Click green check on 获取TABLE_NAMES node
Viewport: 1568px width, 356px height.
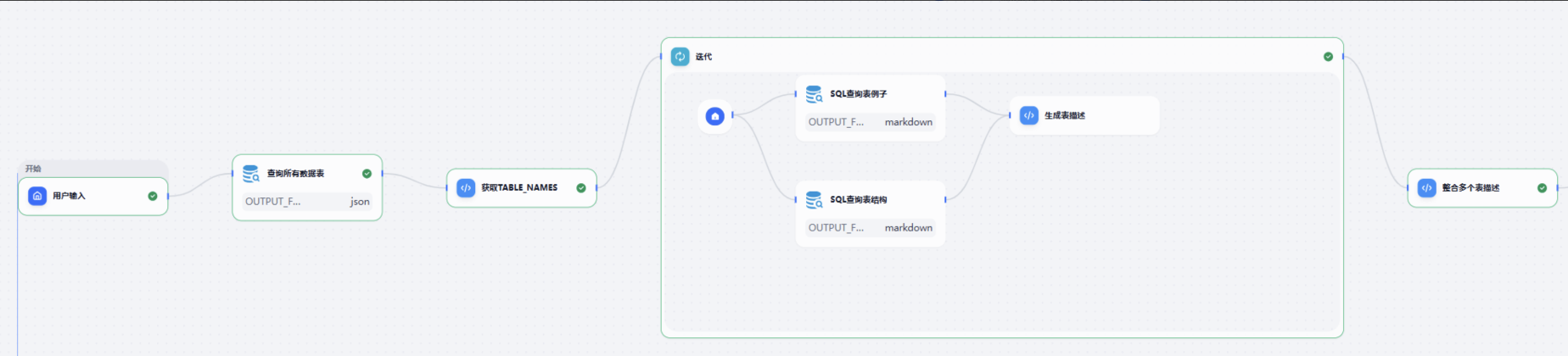[581, 188]
